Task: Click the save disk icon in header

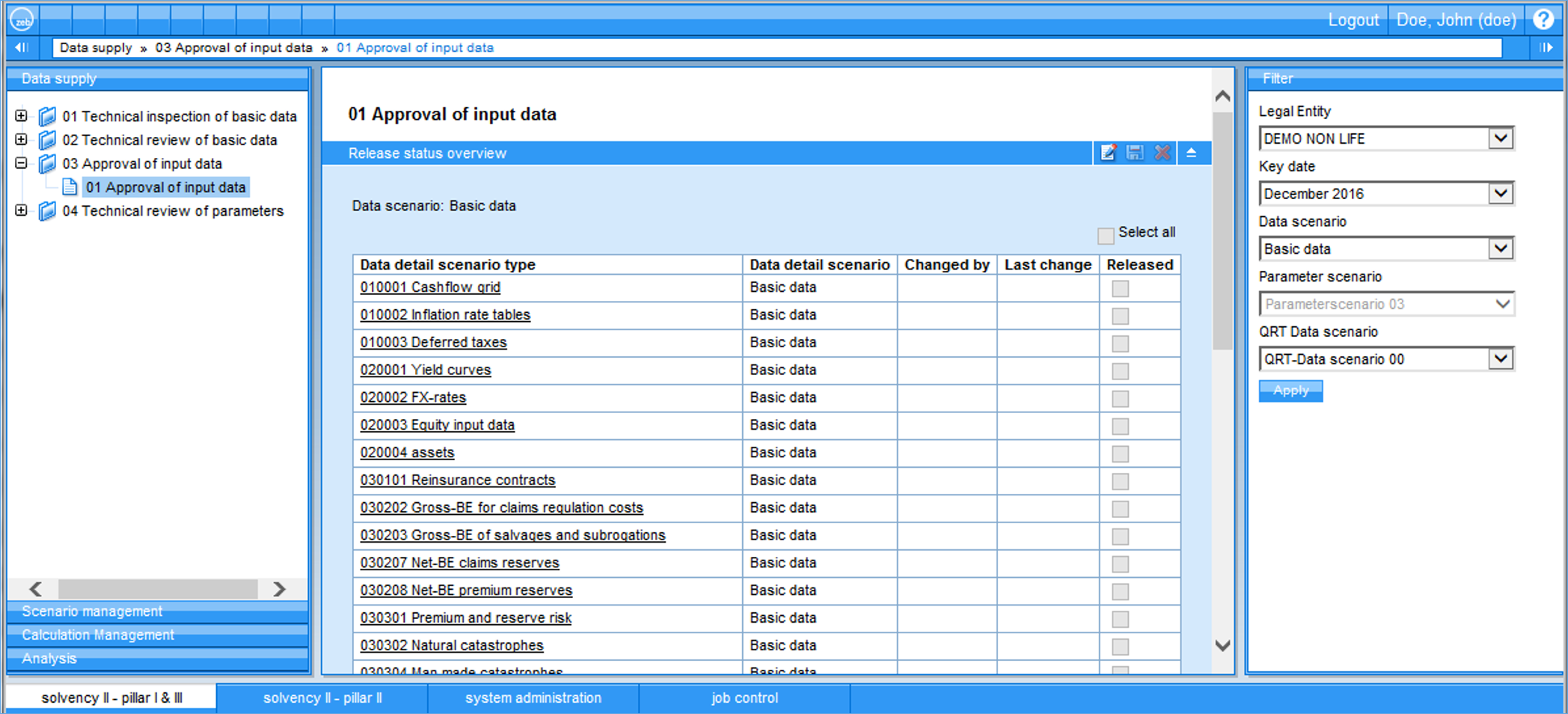Action: pos(1135,153)
